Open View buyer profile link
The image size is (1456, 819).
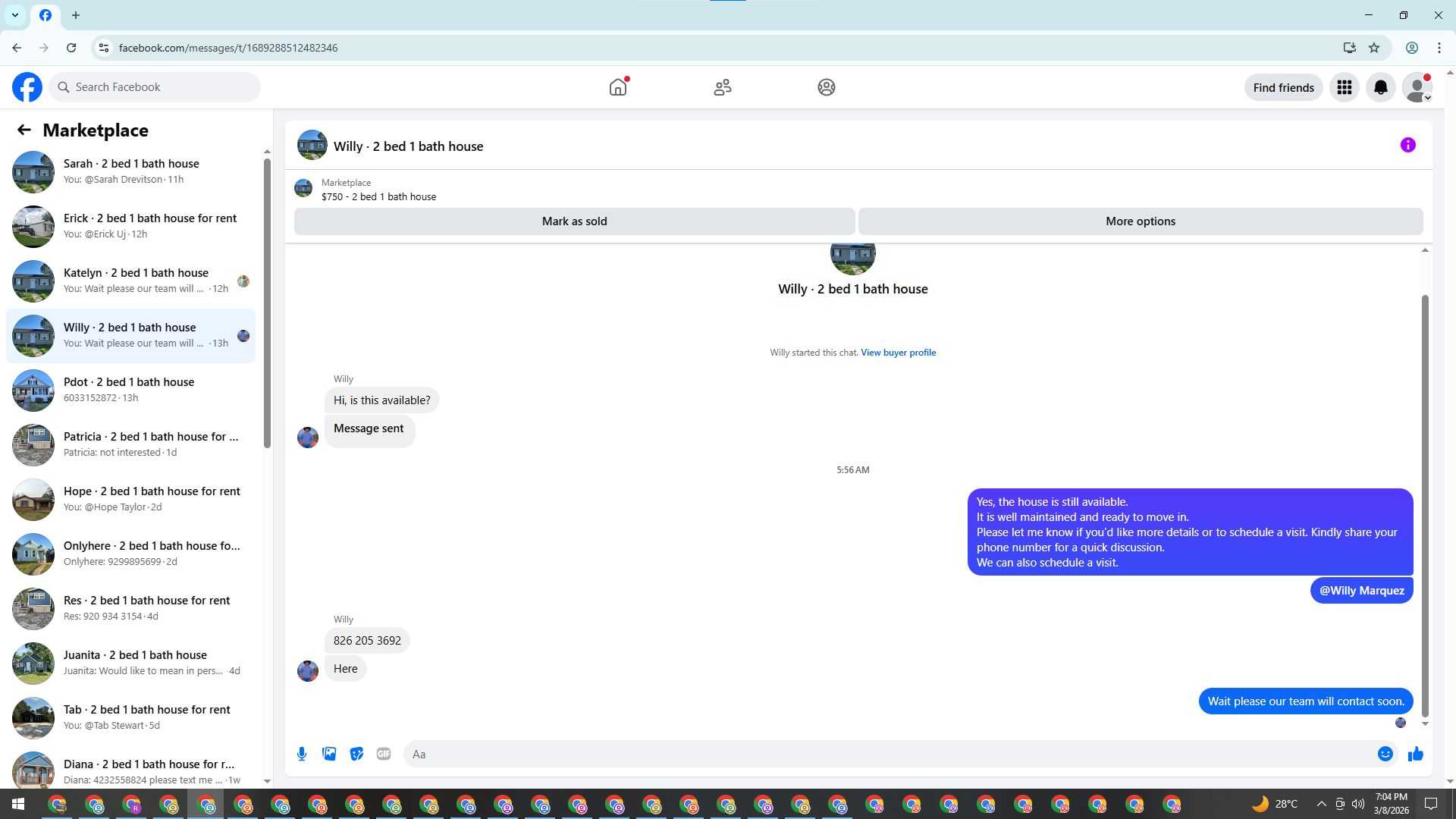click(x=898, y=353)
